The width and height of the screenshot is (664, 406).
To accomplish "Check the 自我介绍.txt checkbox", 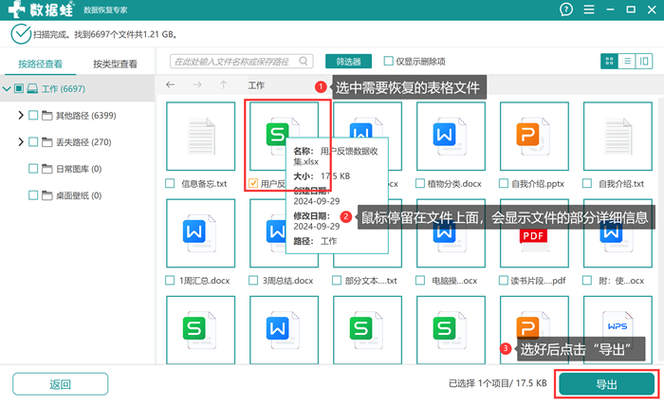I will click(x=587, y=183).
